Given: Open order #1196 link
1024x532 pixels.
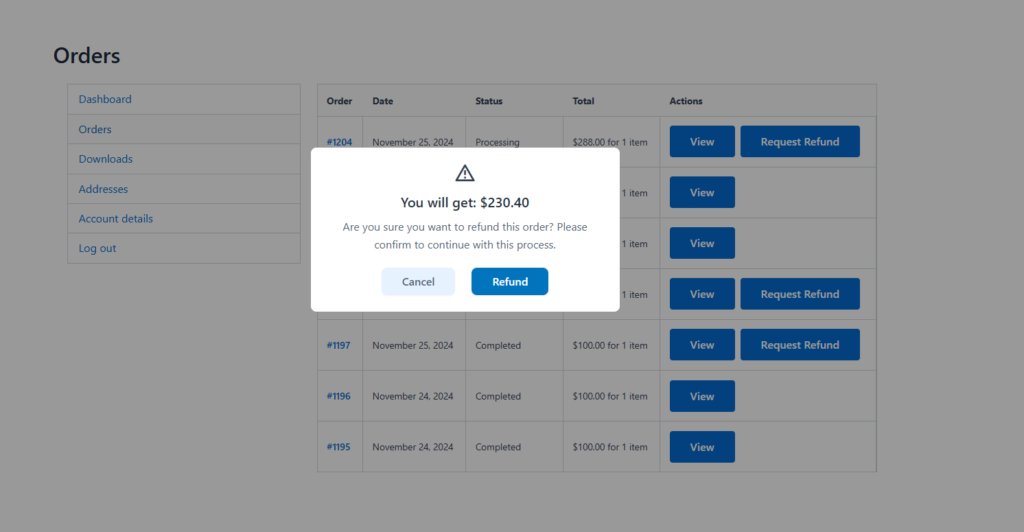Looking at the screenshot, I should coord(338,396).
